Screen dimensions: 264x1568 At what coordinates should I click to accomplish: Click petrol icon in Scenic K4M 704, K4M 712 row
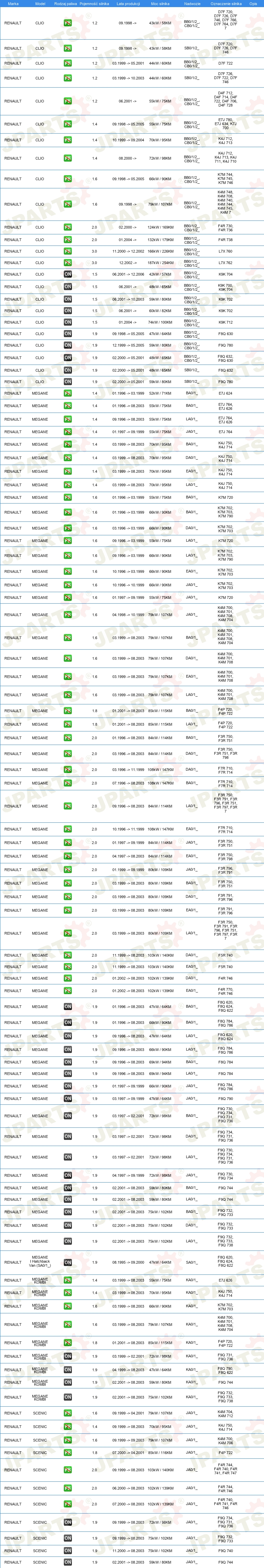[x=68, y=1413]
